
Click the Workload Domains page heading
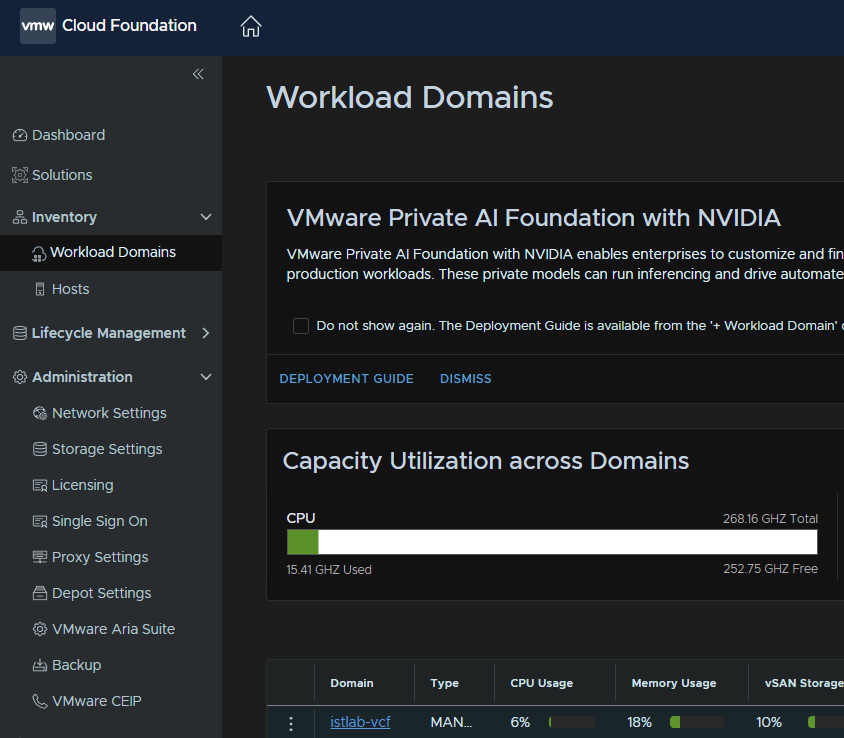click(410, 97)
